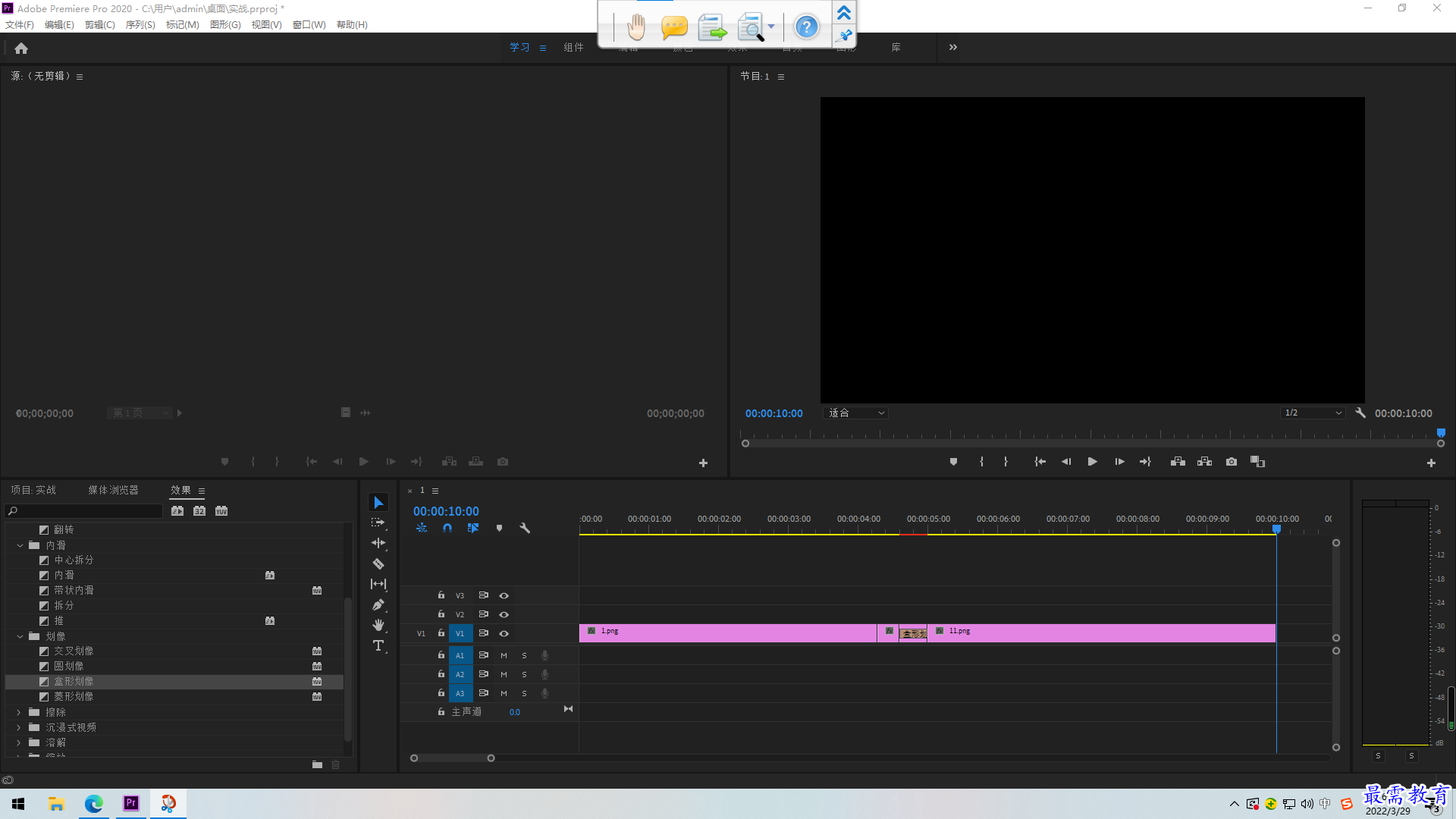The image size is (1456, 819).
Task: Step back one frame in Program monitor
Action: click(1066, 461)
